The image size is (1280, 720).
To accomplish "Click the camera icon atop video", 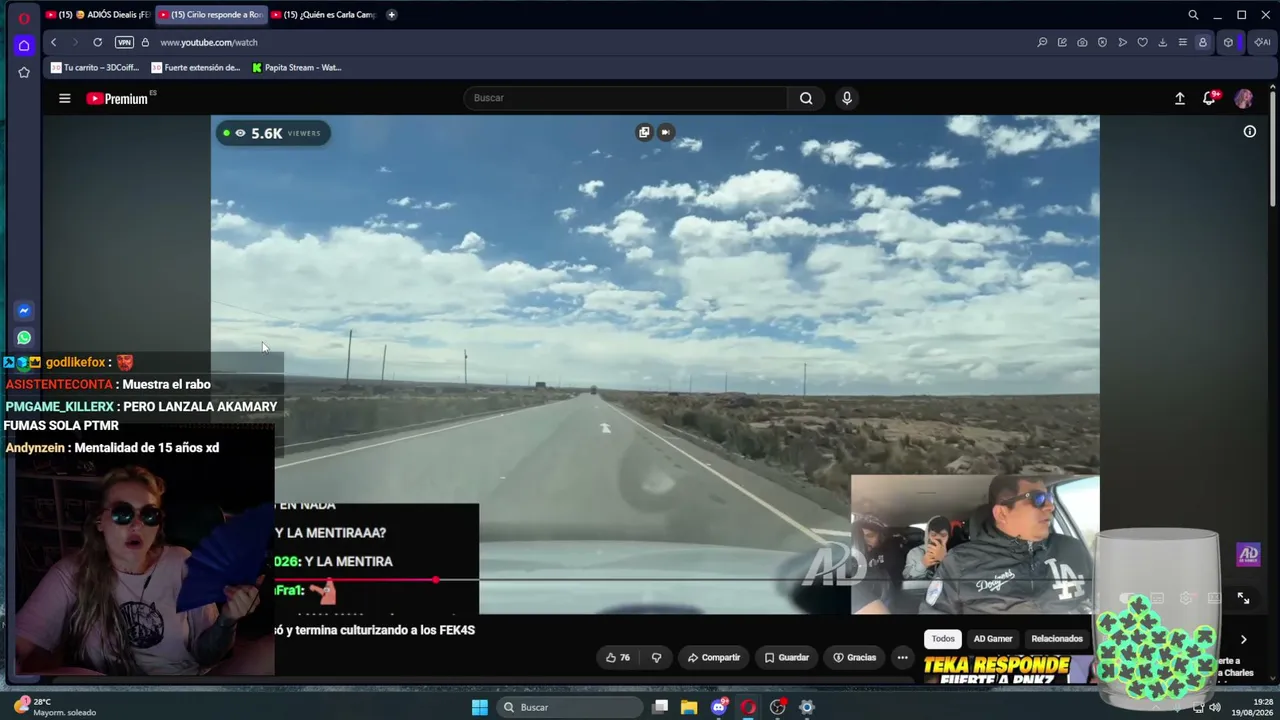I will [x=665, y=132].
